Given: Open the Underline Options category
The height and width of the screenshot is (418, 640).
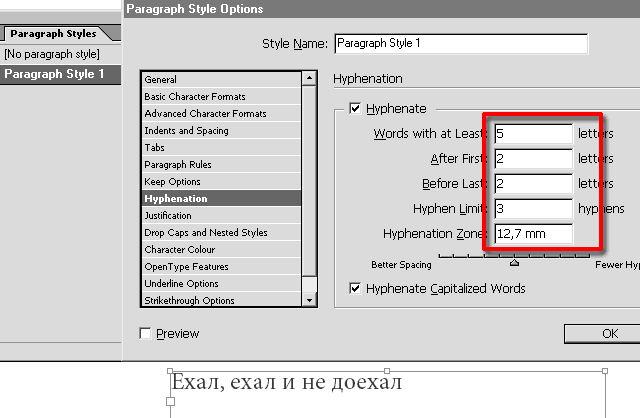Looking at the screenshot, I should [x=221, y=284].
